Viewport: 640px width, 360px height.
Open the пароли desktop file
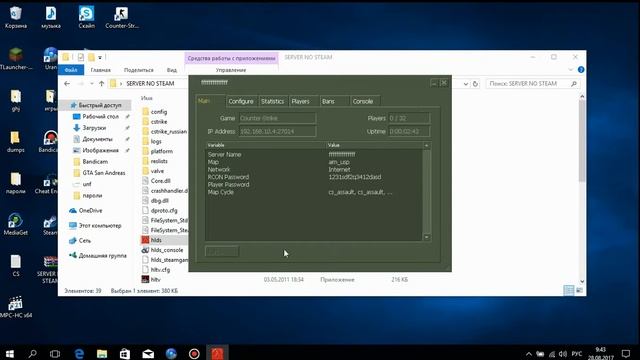pyautogui.click(x=16, y=183)
